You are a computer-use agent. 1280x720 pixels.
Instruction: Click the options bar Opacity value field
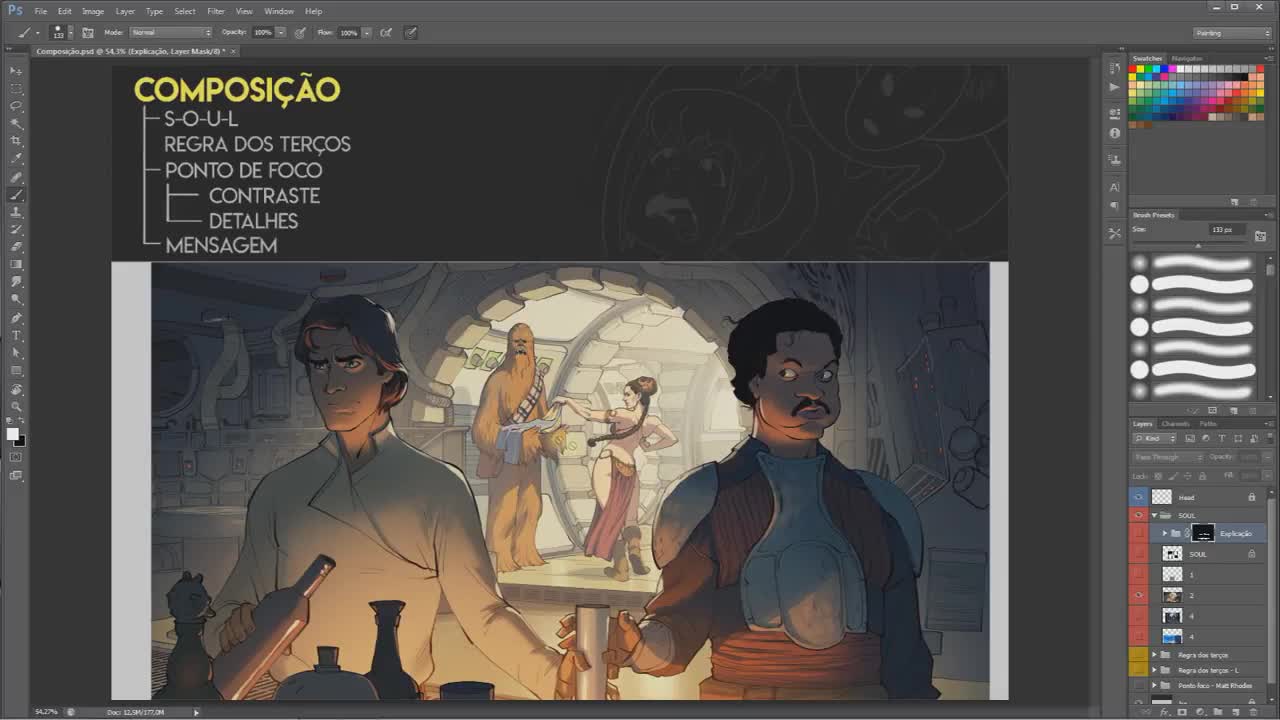[x=262, y=32]
